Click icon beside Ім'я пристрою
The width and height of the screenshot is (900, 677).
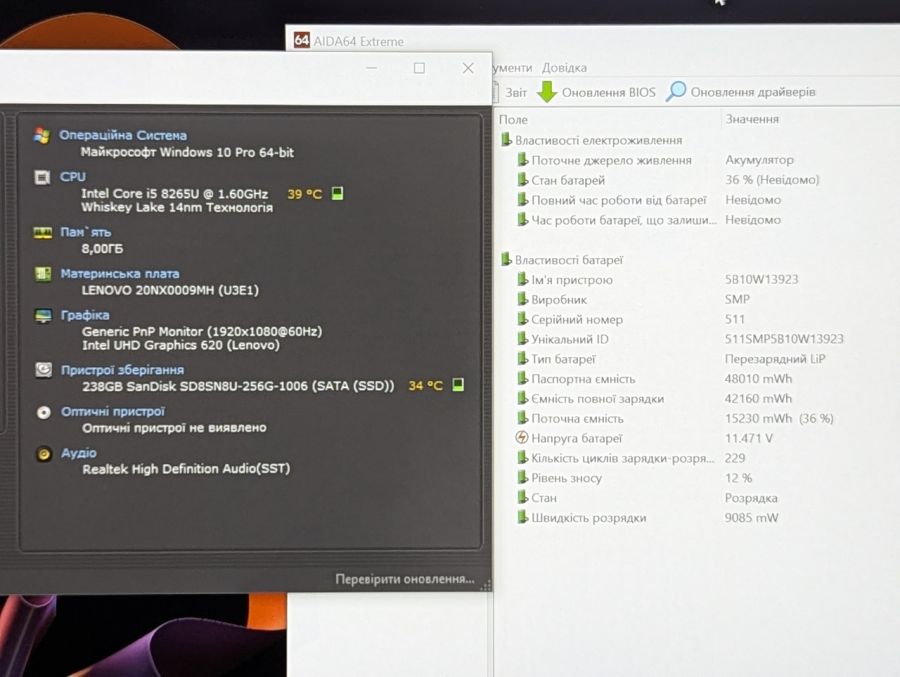(x=522, y=279)
